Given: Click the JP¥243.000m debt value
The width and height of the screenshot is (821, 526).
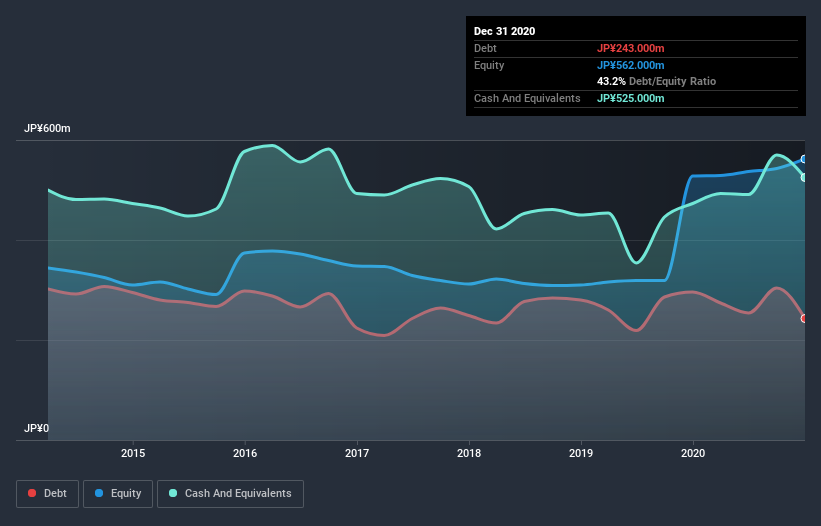Looking at the screenshot, I should pos(630,48).
